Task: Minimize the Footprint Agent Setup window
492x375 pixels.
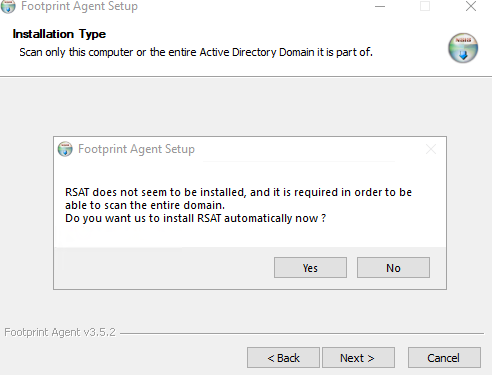Action: pyautogui.click(x=380, y=6)
